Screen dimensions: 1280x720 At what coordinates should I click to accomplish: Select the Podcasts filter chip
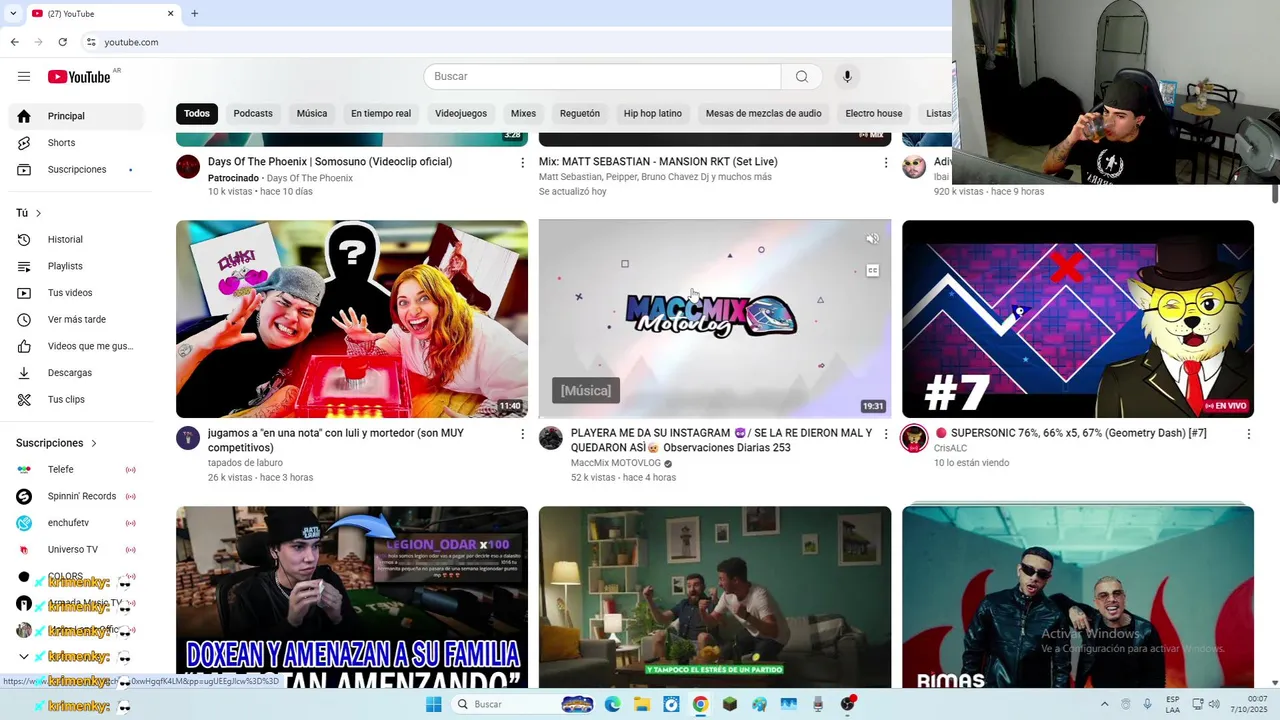point(253,114)
